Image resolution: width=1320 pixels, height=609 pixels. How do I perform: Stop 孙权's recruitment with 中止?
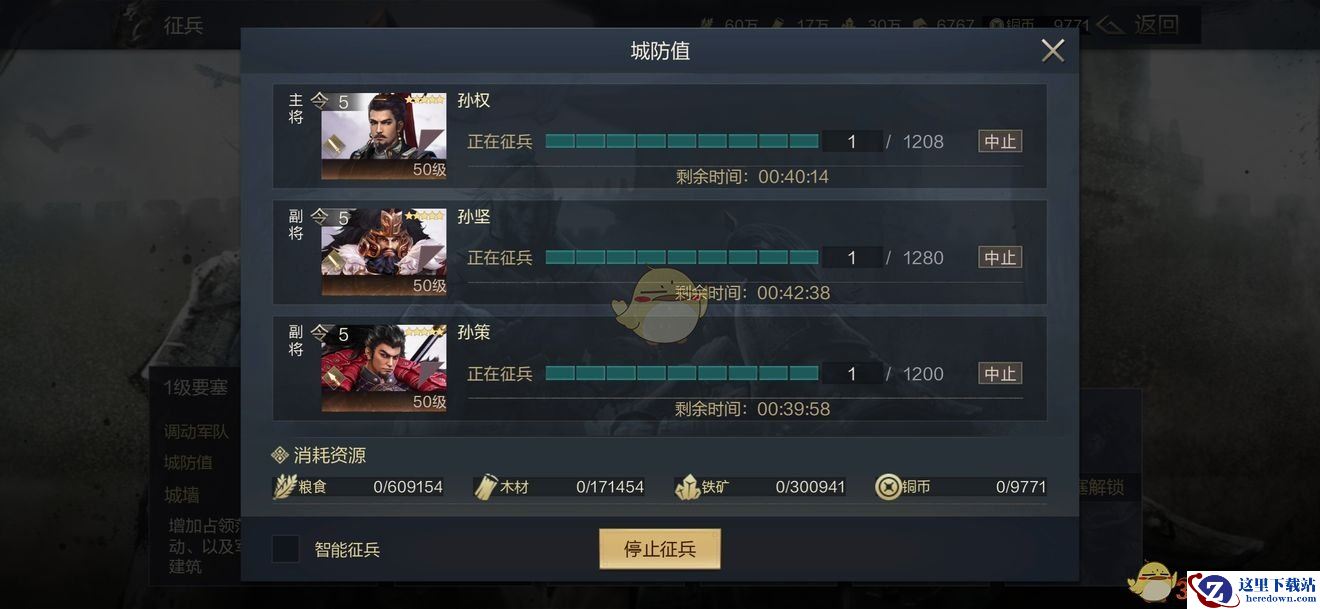coord(1000,142)
